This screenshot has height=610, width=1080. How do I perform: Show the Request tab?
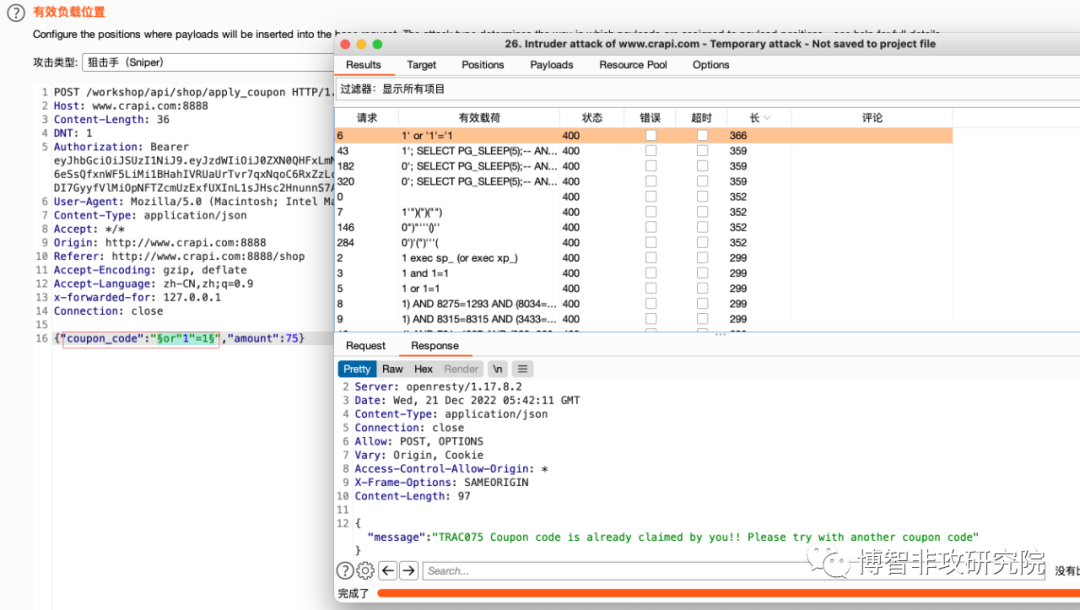366,346
